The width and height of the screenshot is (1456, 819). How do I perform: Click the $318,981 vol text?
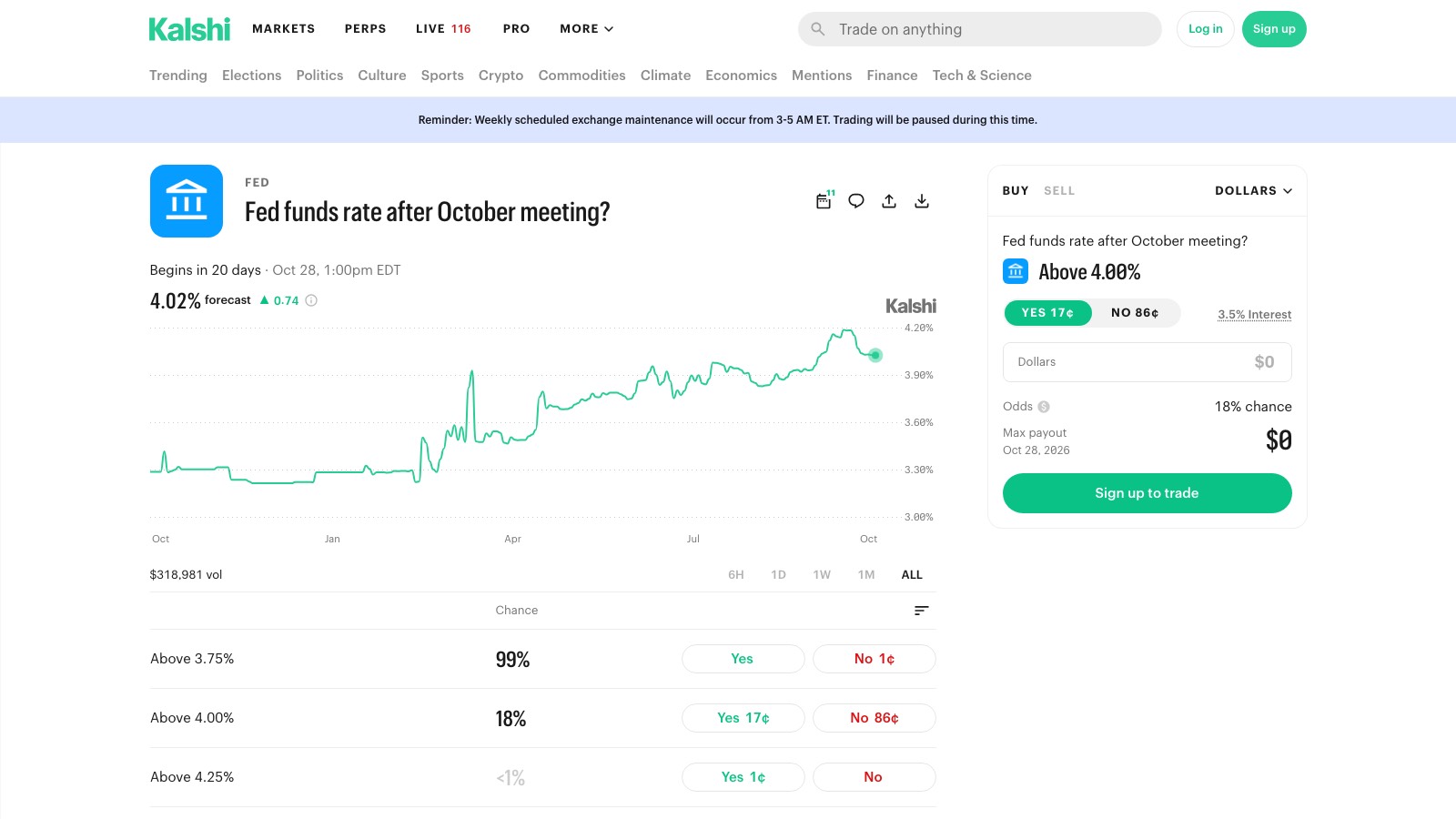tap(186, 575)
